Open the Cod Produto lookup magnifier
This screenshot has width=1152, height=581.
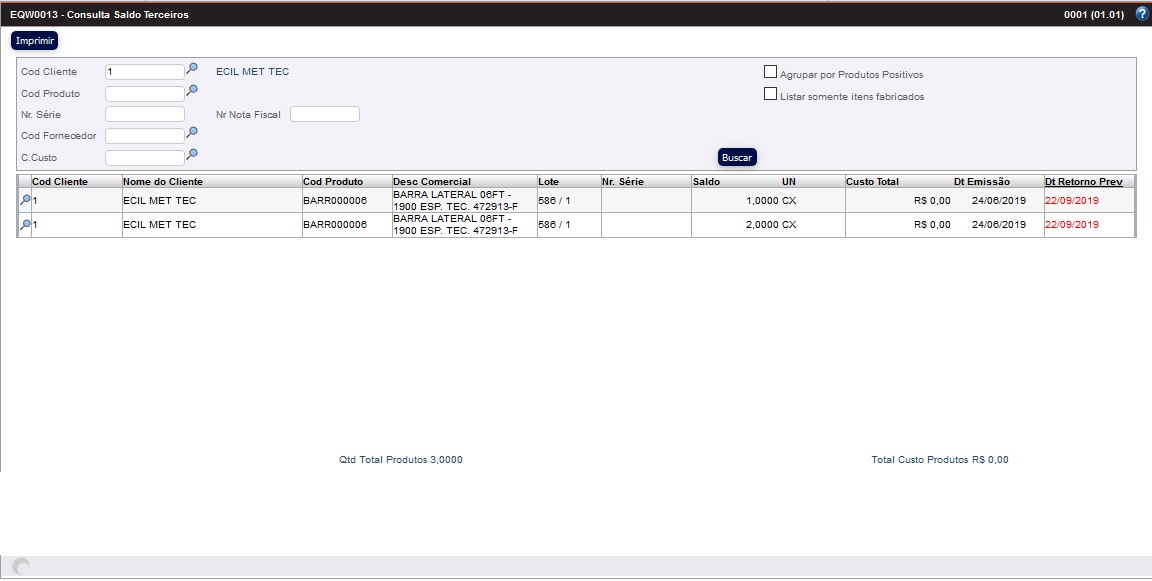(x=192, y=91)
